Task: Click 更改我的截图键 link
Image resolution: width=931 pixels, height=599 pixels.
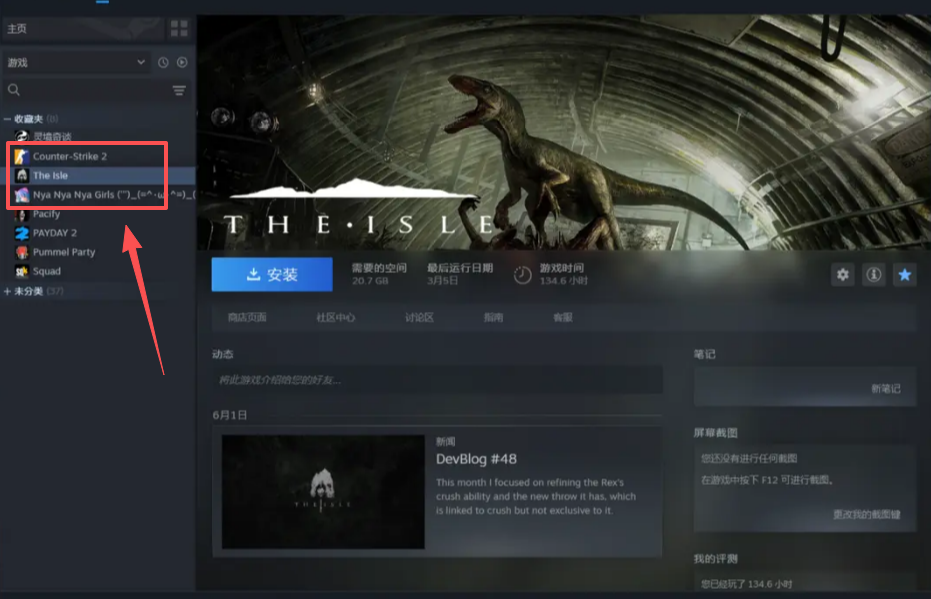Action: (867, 514)
